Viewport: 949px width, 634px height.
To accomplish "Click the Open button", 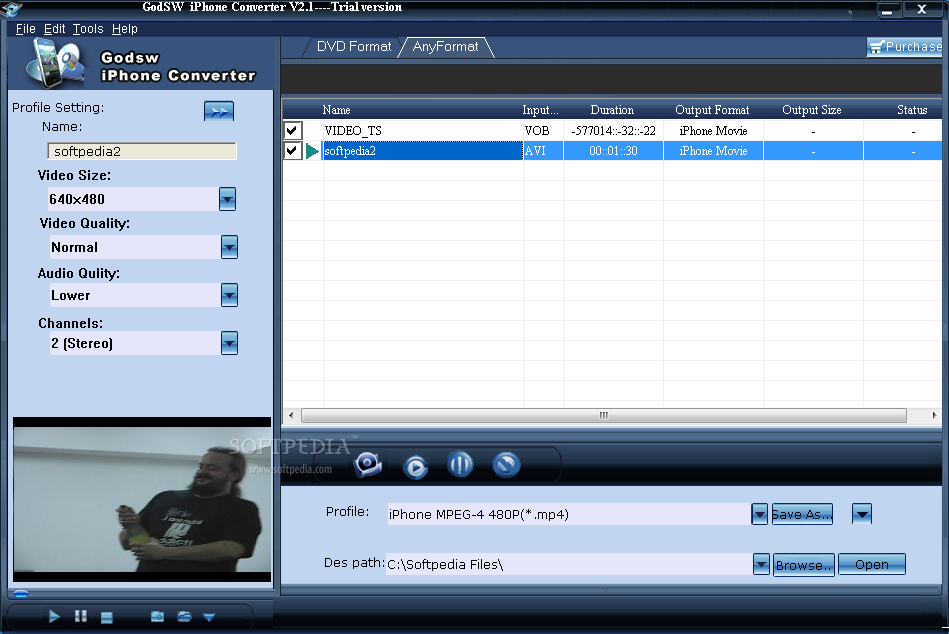I will (872, 564).
